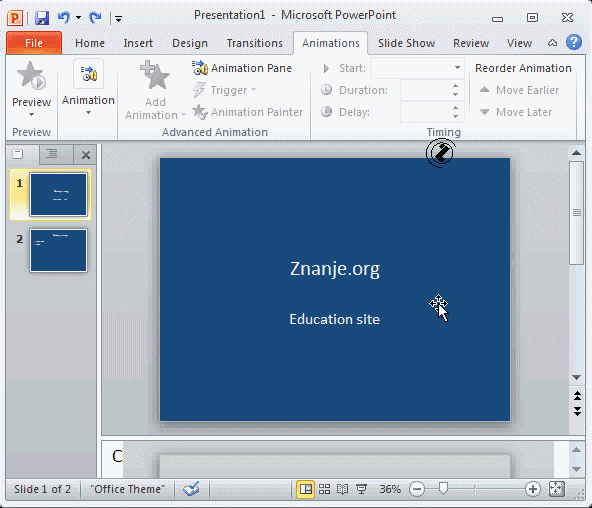Fit the slide to the current window
Image resolution: width=592 pixels, height=508 pixels.
(557, 489)
